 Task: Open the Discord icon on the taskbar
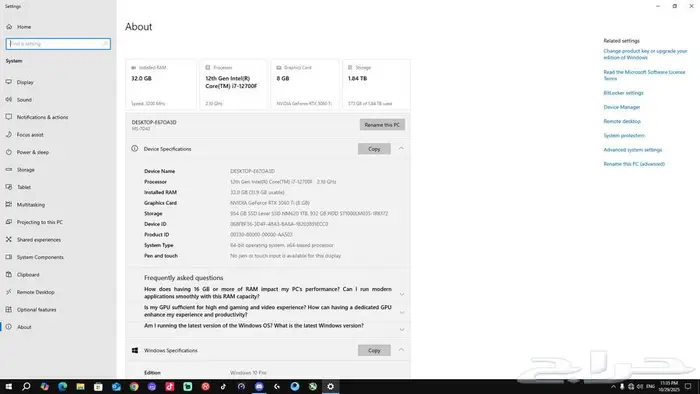pyautogui.click(x=259, y=386)
